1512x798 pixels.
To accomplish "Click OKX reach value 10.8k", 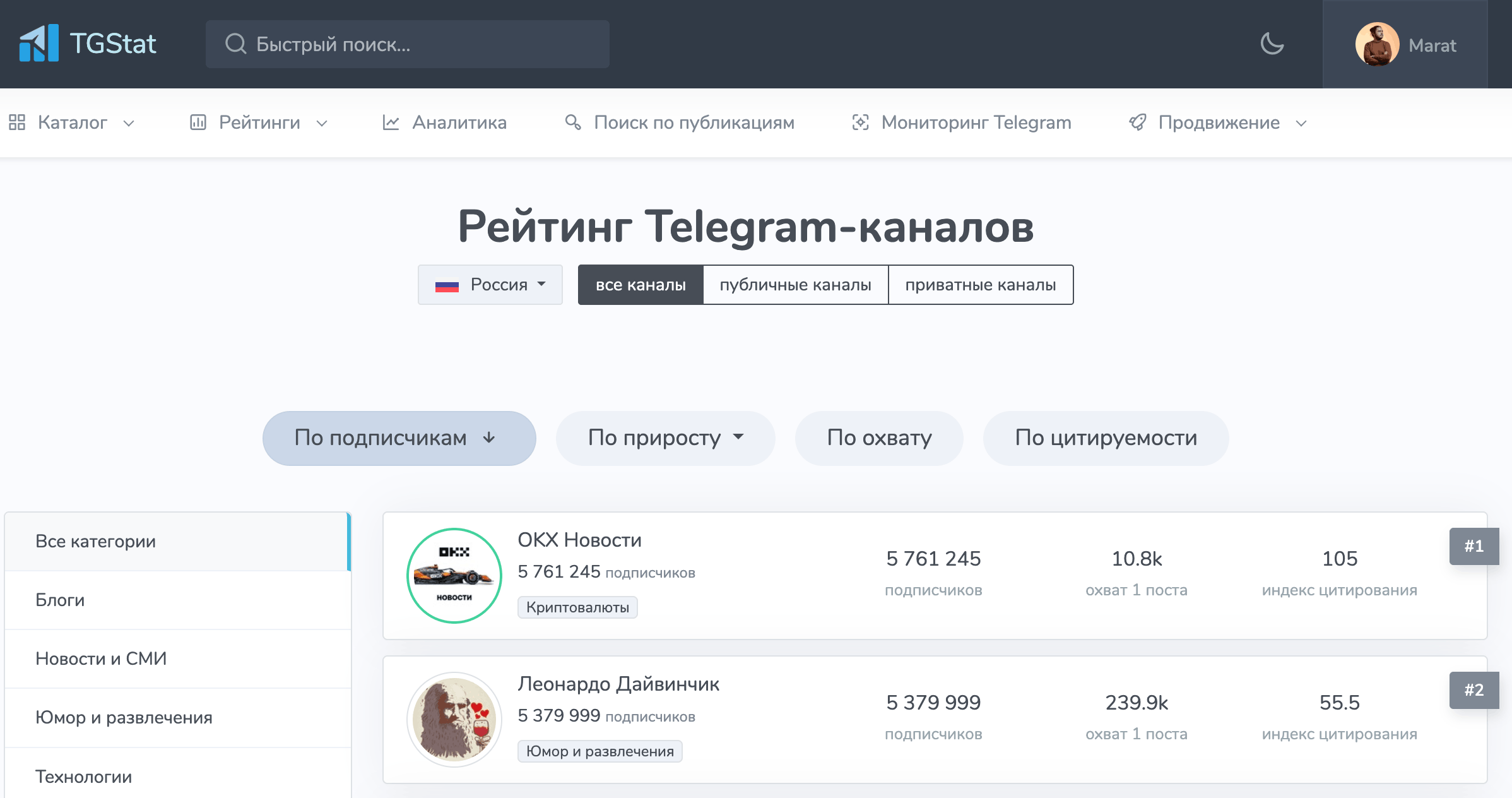I will (x=1137, y=559).
